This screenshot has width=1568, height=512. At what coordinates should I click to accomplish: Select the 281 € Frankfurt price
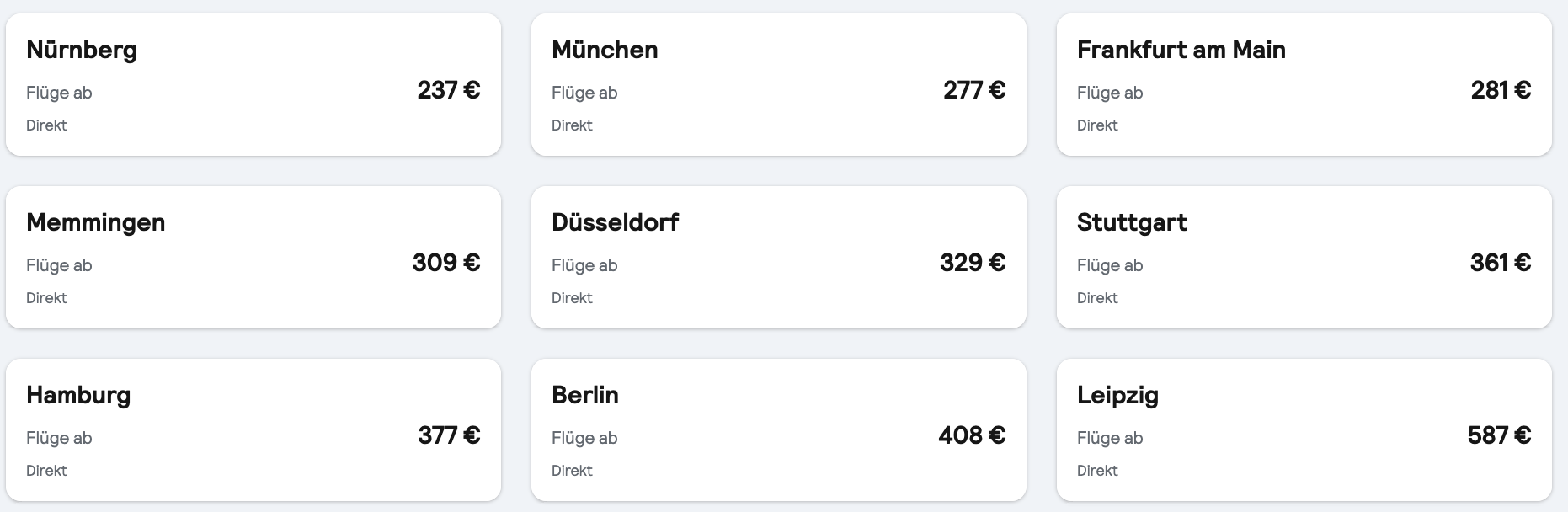(1501, 90)
